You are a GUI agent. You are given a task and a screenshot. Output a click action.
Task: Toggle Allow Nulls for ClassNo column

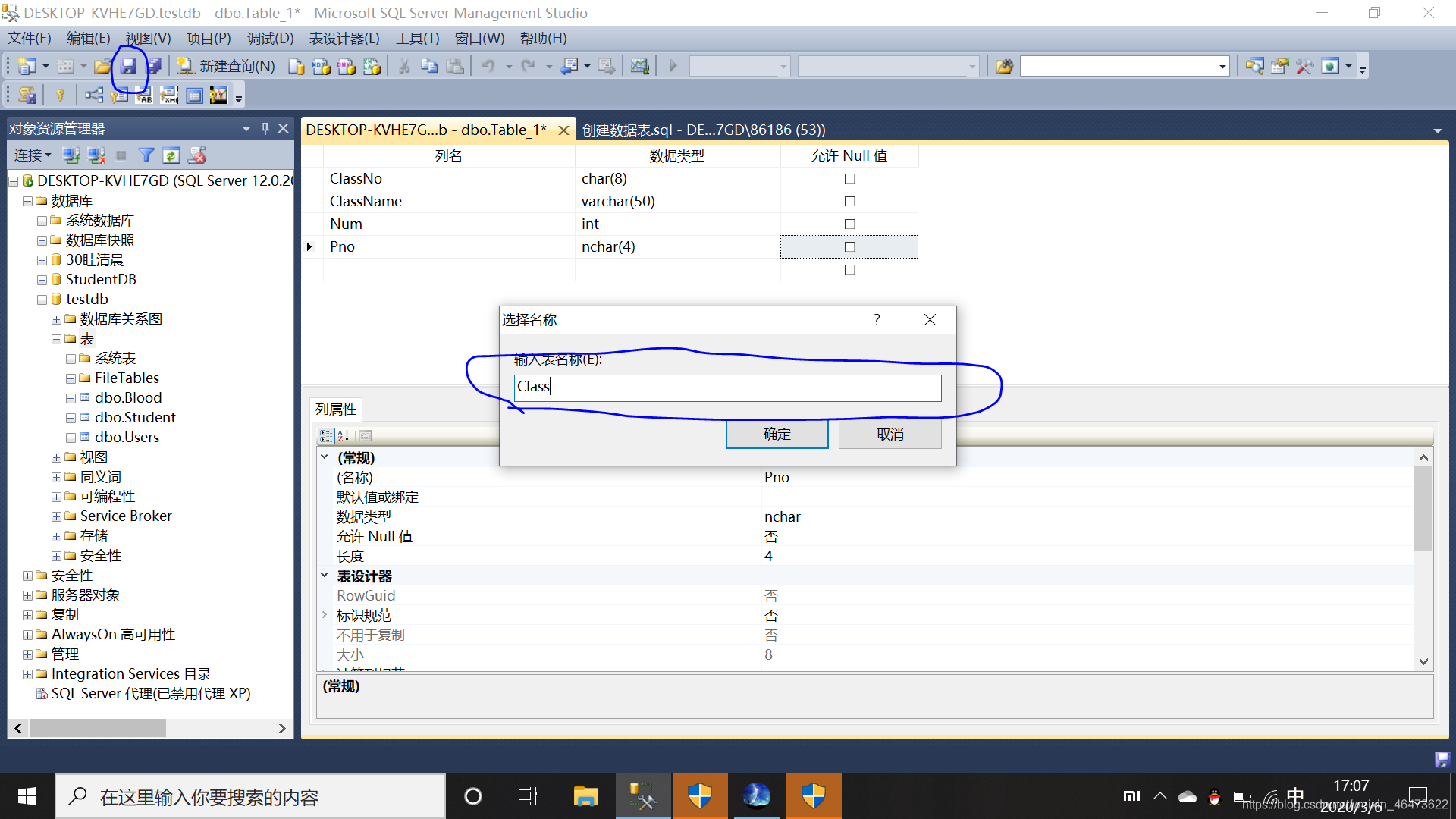pos(849,179)
